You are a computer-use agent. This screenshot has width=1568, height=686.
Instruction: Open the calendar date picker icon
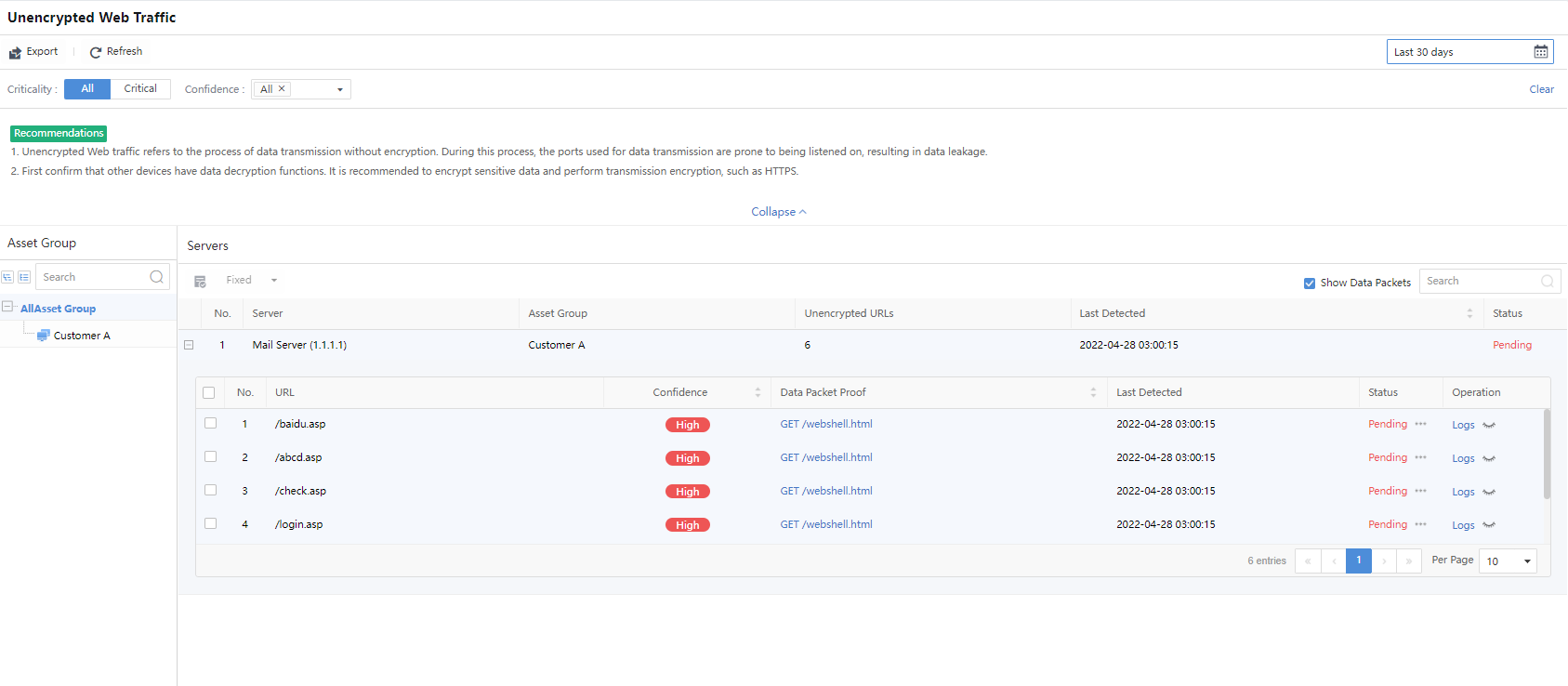click(x=1540, y=52)
